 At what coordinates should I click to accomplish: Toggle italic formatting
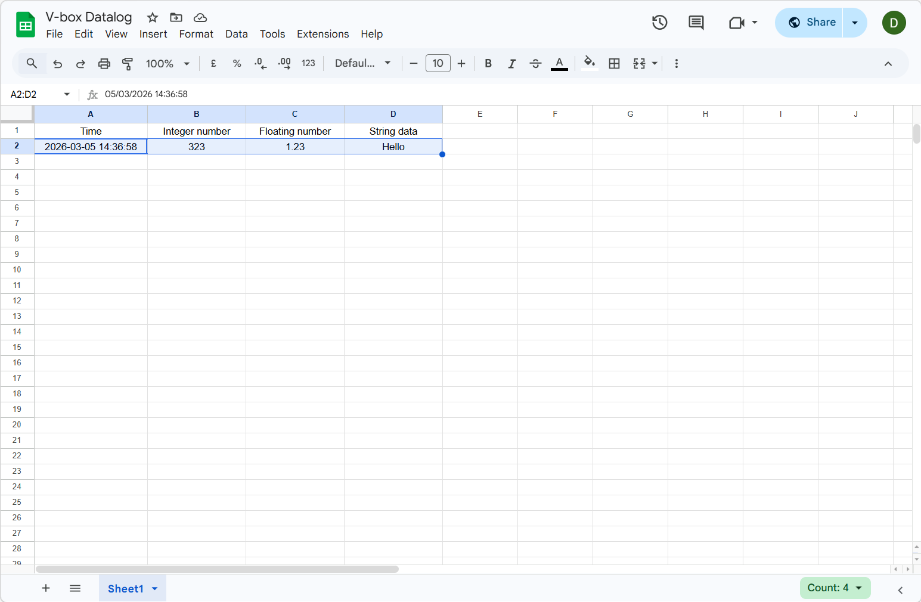[x=512, y=63]
